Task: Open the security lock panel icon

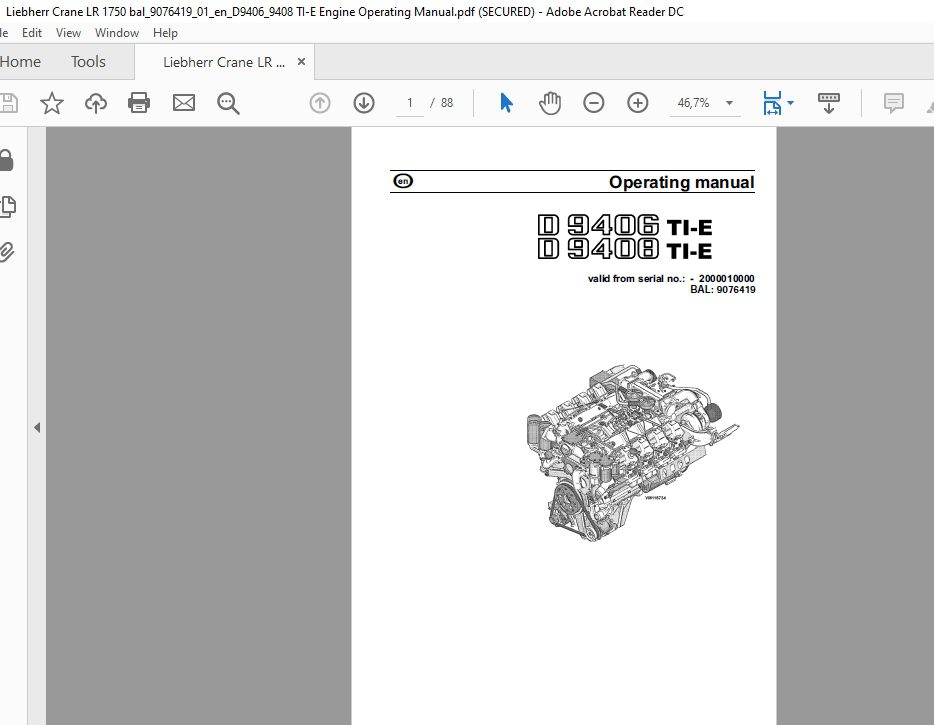Action: coord(7,160)
